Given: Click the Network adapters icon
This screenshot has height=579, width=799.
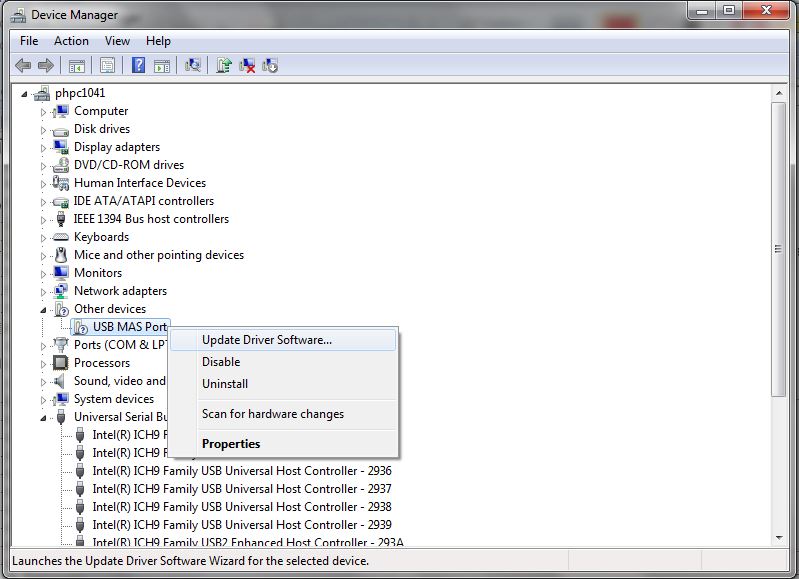Looking at the screenshot, I should (x=61, y=291).
